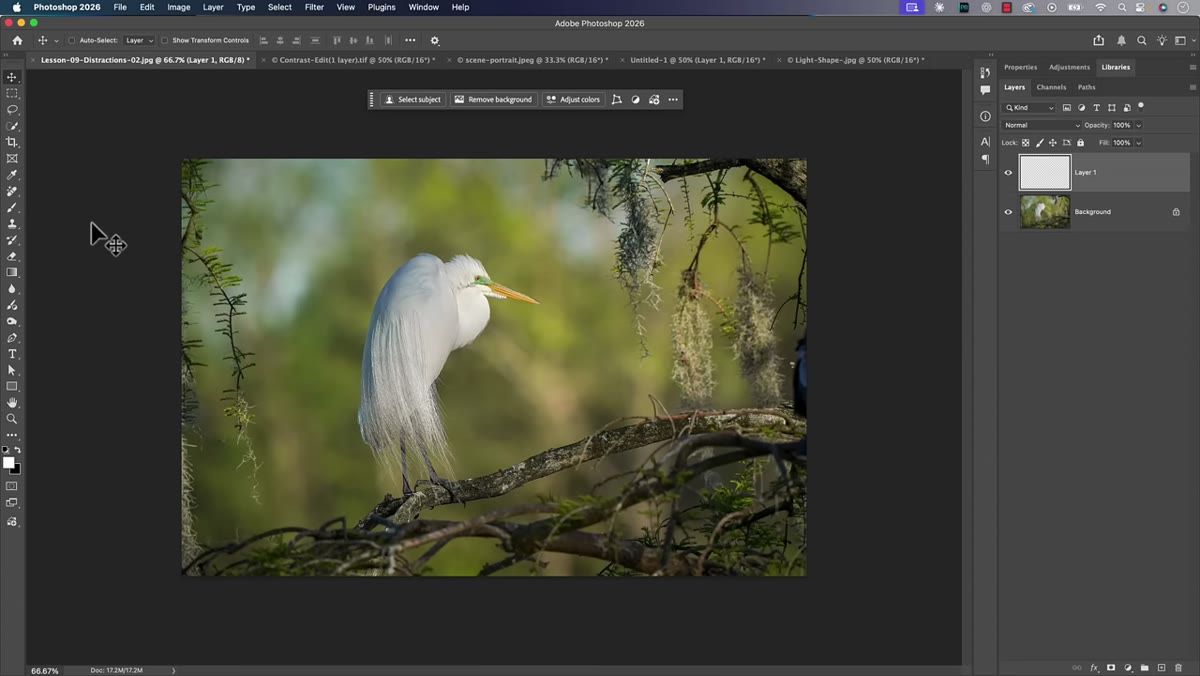Viewport: 1200px width, 676px height.
Task: Click the create new layer icon
Action: click(x=1161, y=667)
